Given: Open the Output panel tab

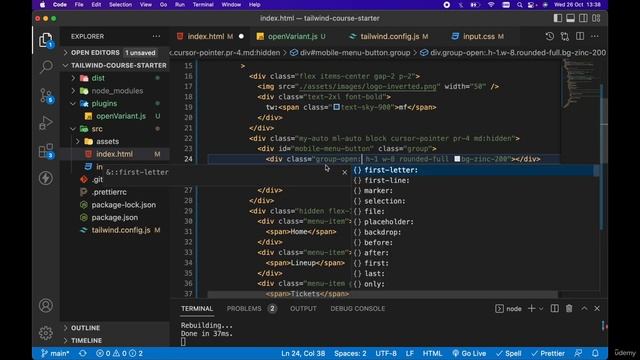Looking at the screenshot, I should 303,309.
